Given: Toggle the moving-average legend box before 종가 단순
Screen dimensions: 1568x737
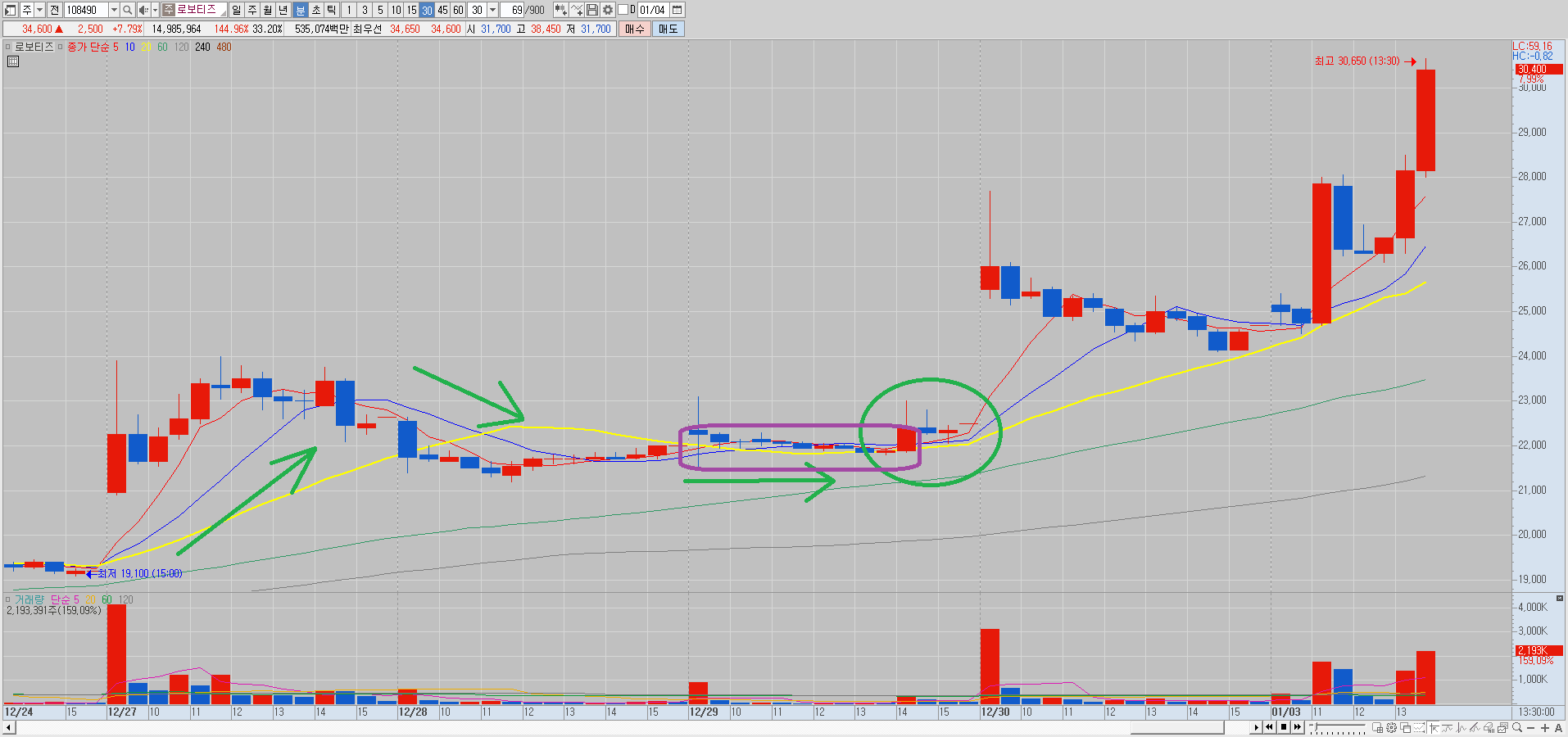Looking at the screenshot, I should click(x=60, y=47).
